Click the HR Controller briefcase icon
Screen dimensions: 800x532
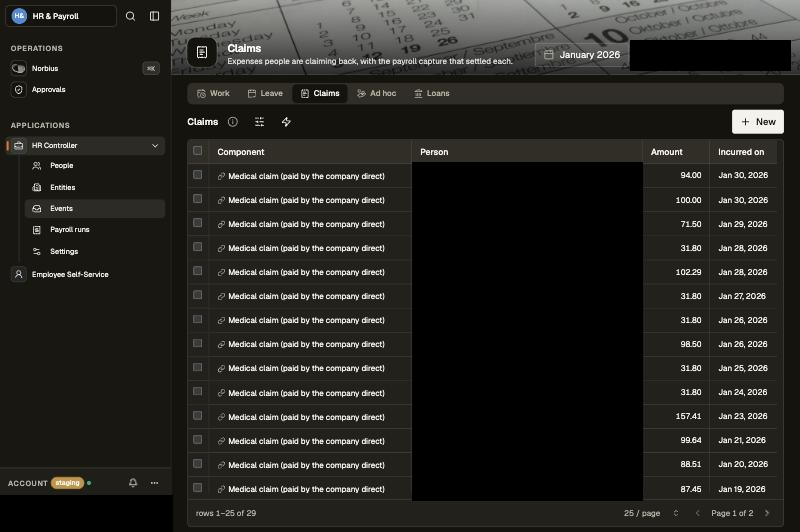[19, 146]
